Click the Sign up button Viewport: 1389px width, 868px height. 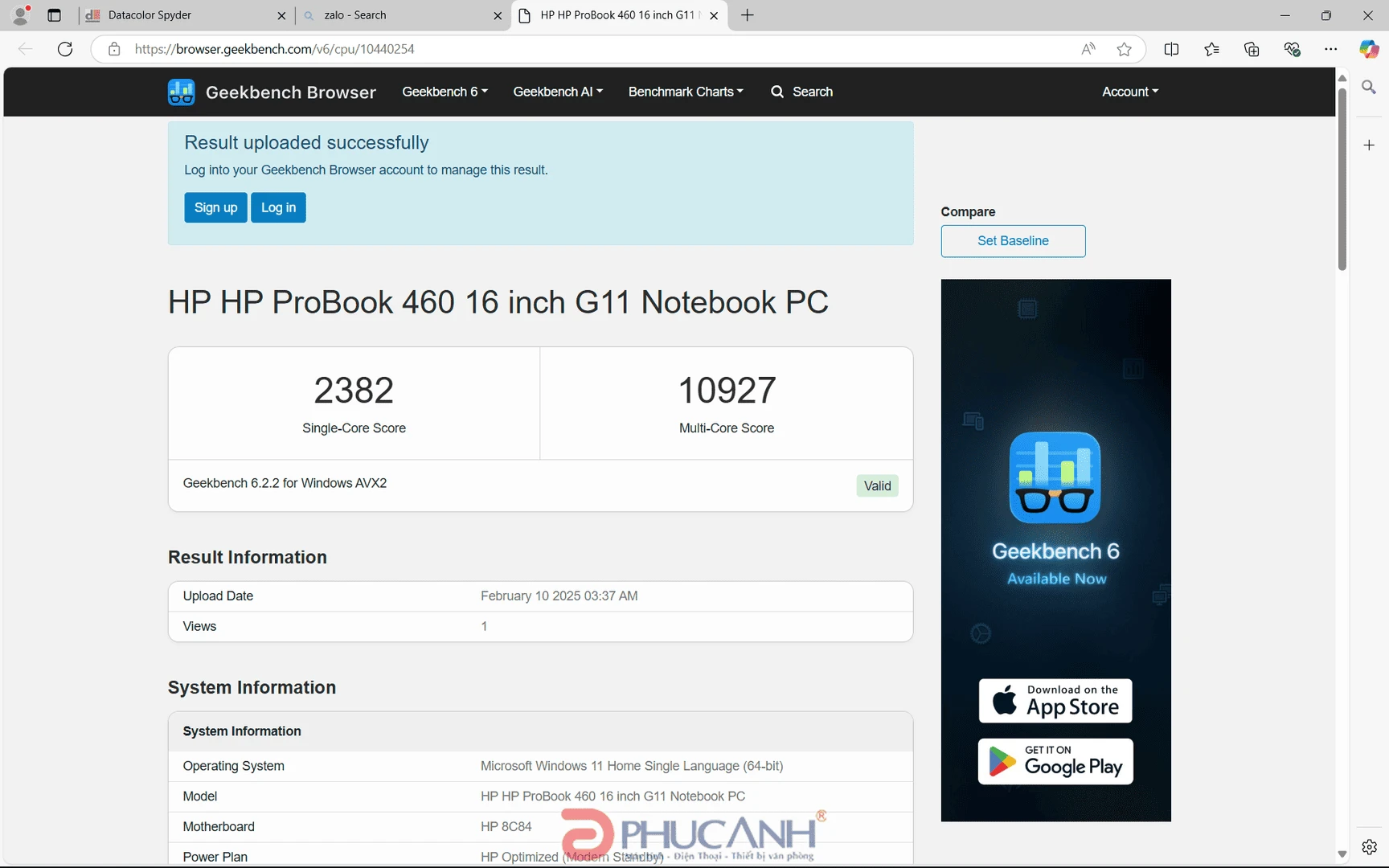click(x=215, y=207)
